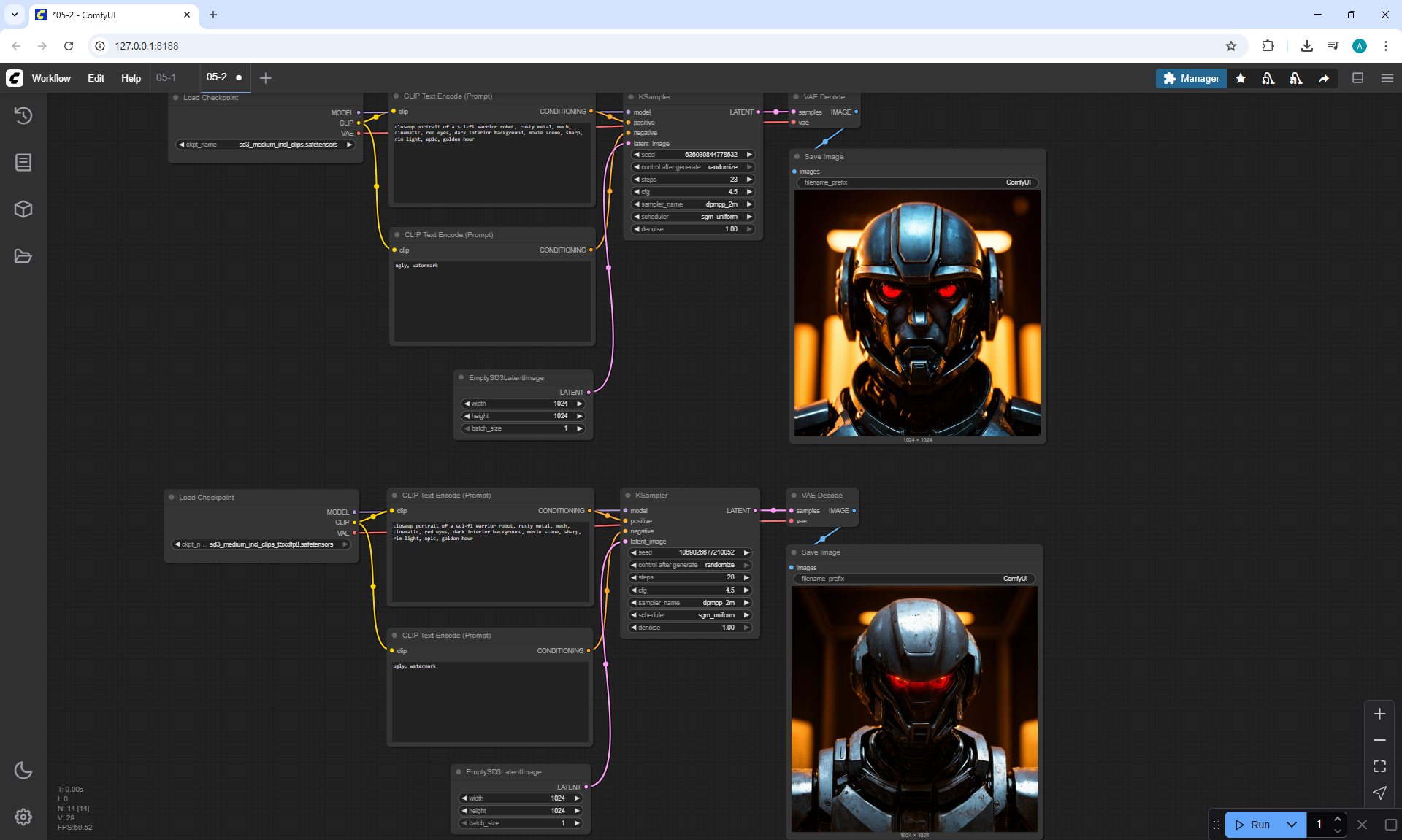Open the queue history sidebar icon

[x=23, y=115]
